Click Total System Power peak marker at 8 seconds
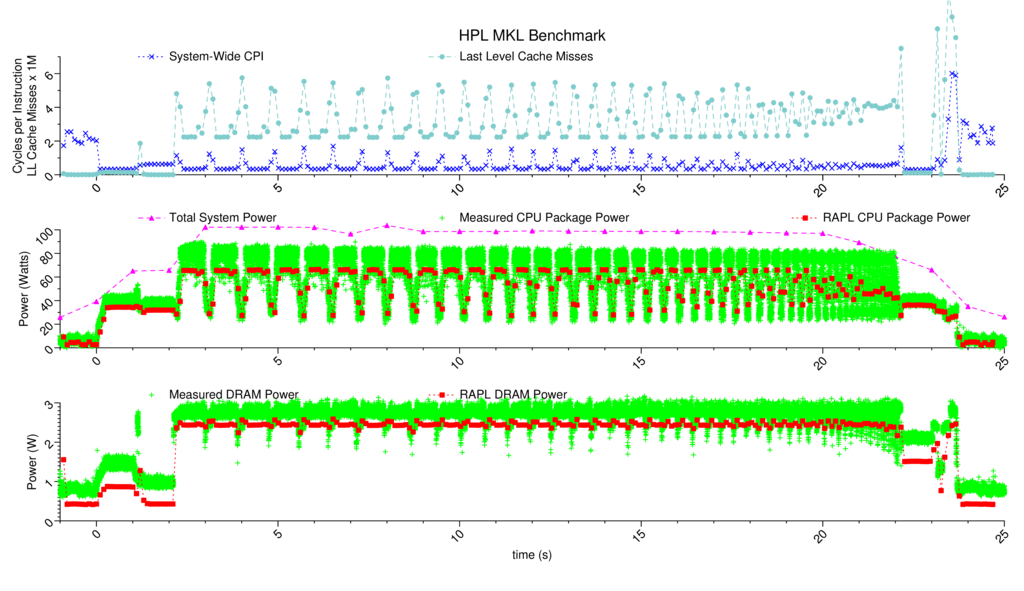Viewport: 1024px width, 591px height. [387, 225]
